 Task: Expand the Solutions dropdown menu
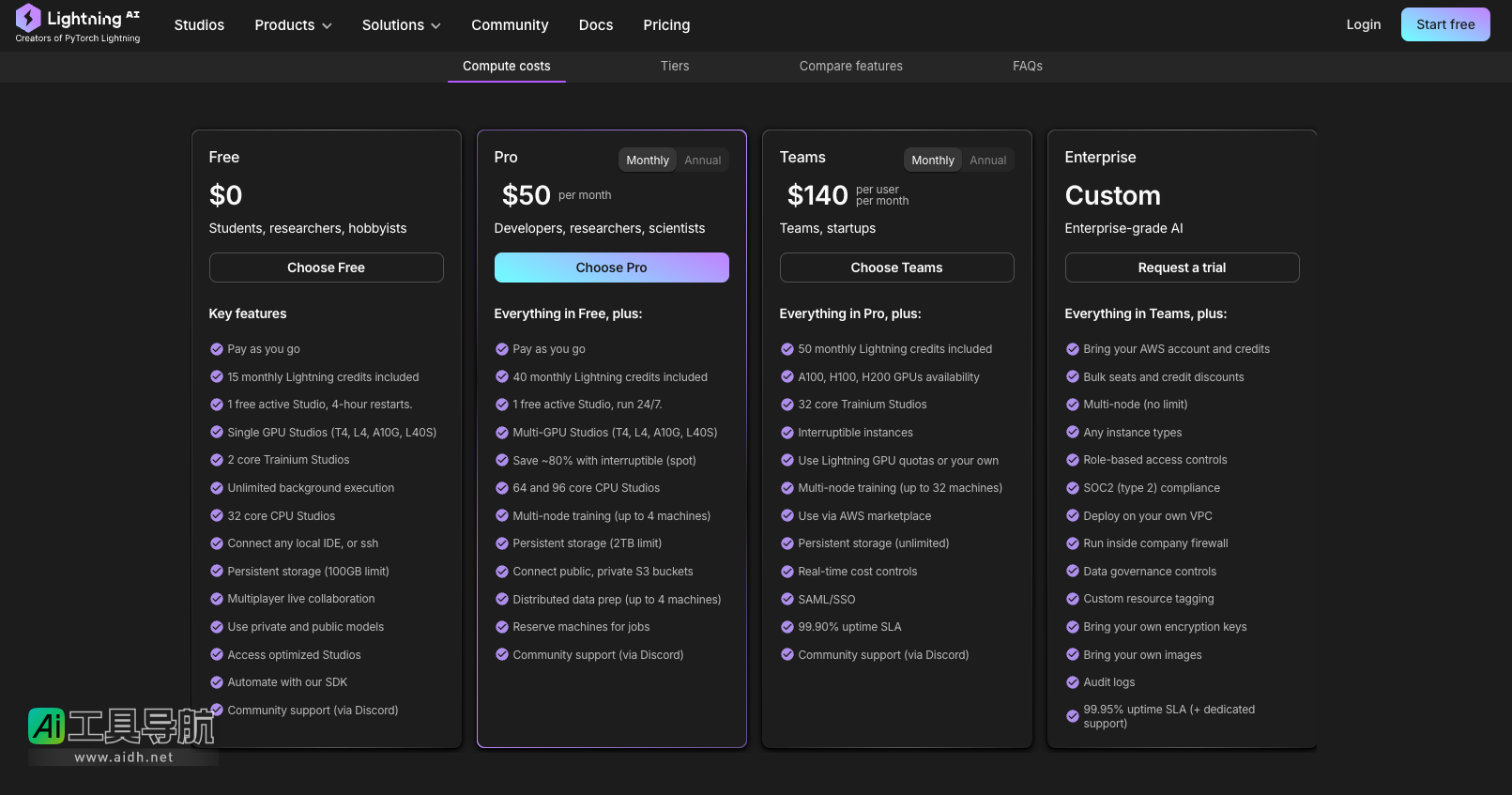[401, 25]
